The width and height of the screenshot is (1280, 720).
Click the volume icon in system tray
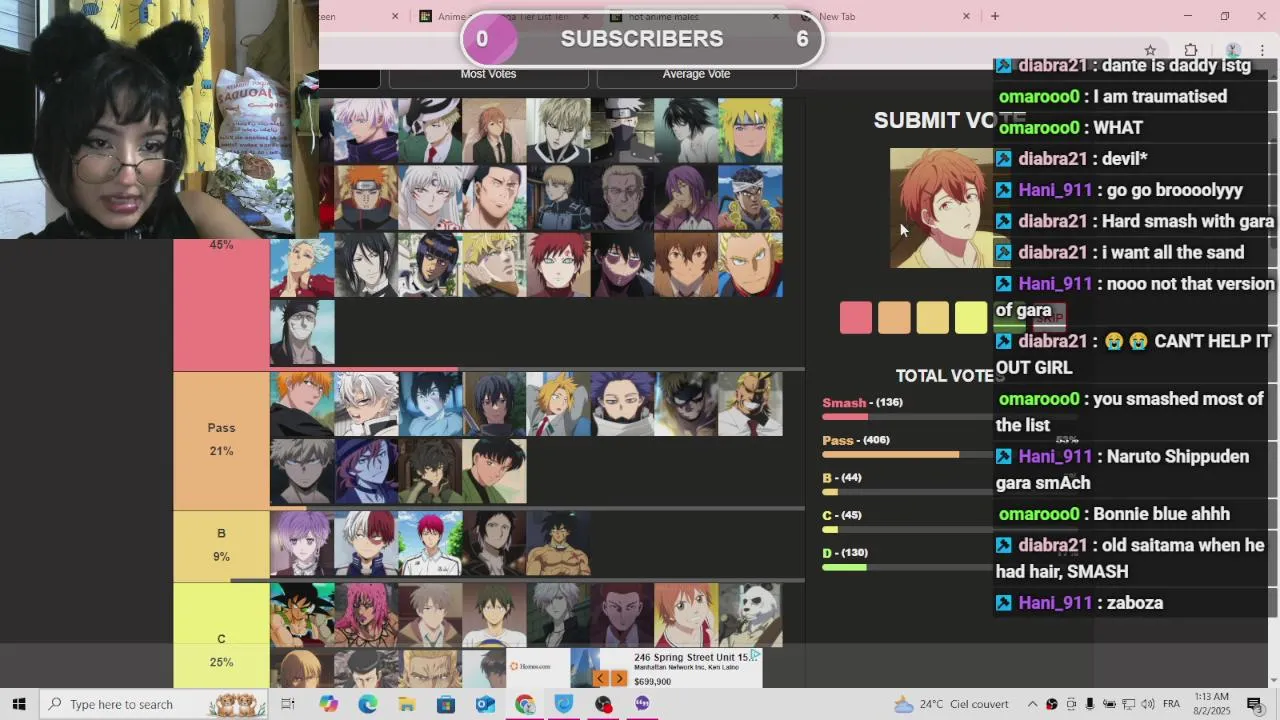pyautogui.click(x=1147, y=704)
